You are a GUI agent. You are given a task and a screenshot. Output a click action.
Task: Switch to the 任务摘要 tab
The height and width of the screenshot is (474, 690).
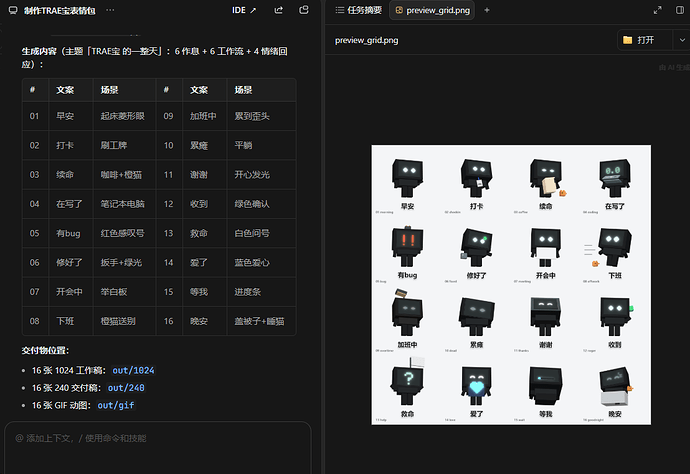358,10
